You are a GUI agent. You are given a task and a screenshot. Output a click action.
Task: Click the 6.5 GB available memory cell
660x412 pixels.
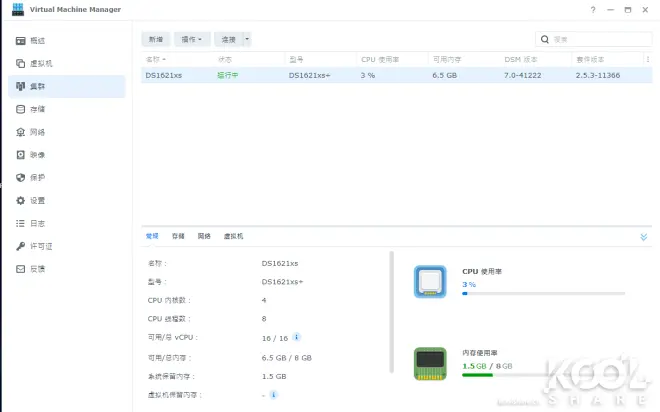[x=444, y=75]
